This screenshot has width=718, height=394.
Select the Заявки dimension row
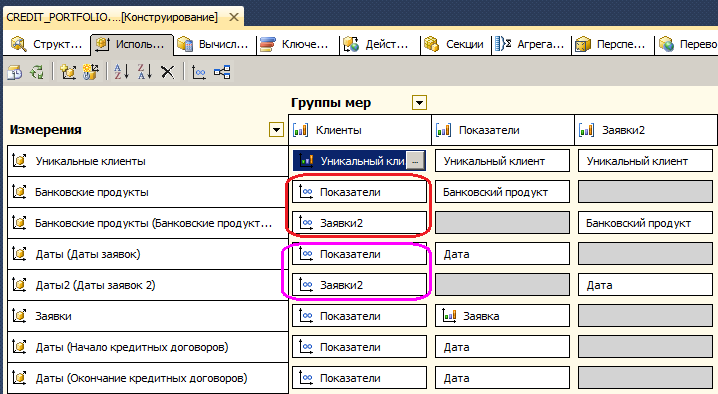click(x=147, y=316)
